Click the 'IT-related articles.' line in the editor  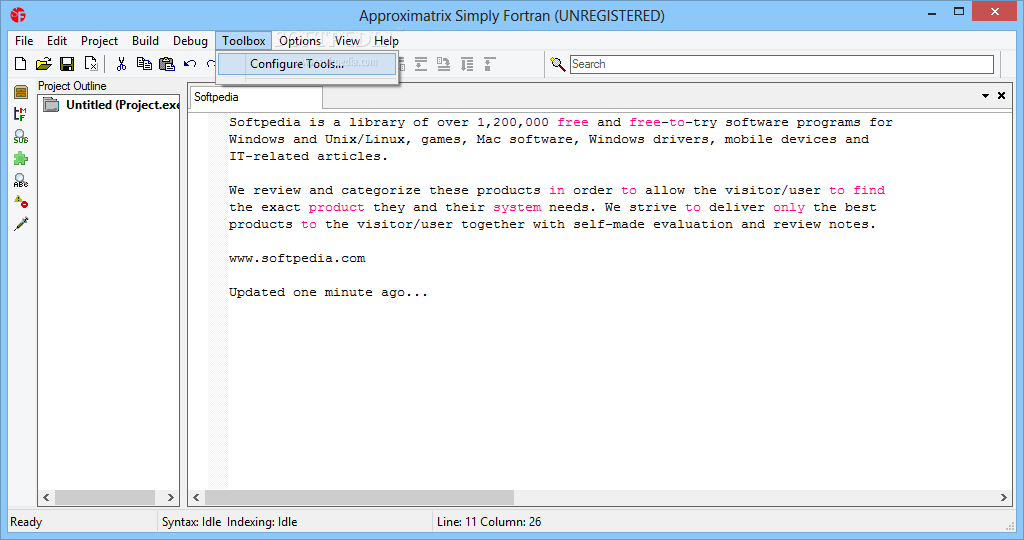click(308, 156)
